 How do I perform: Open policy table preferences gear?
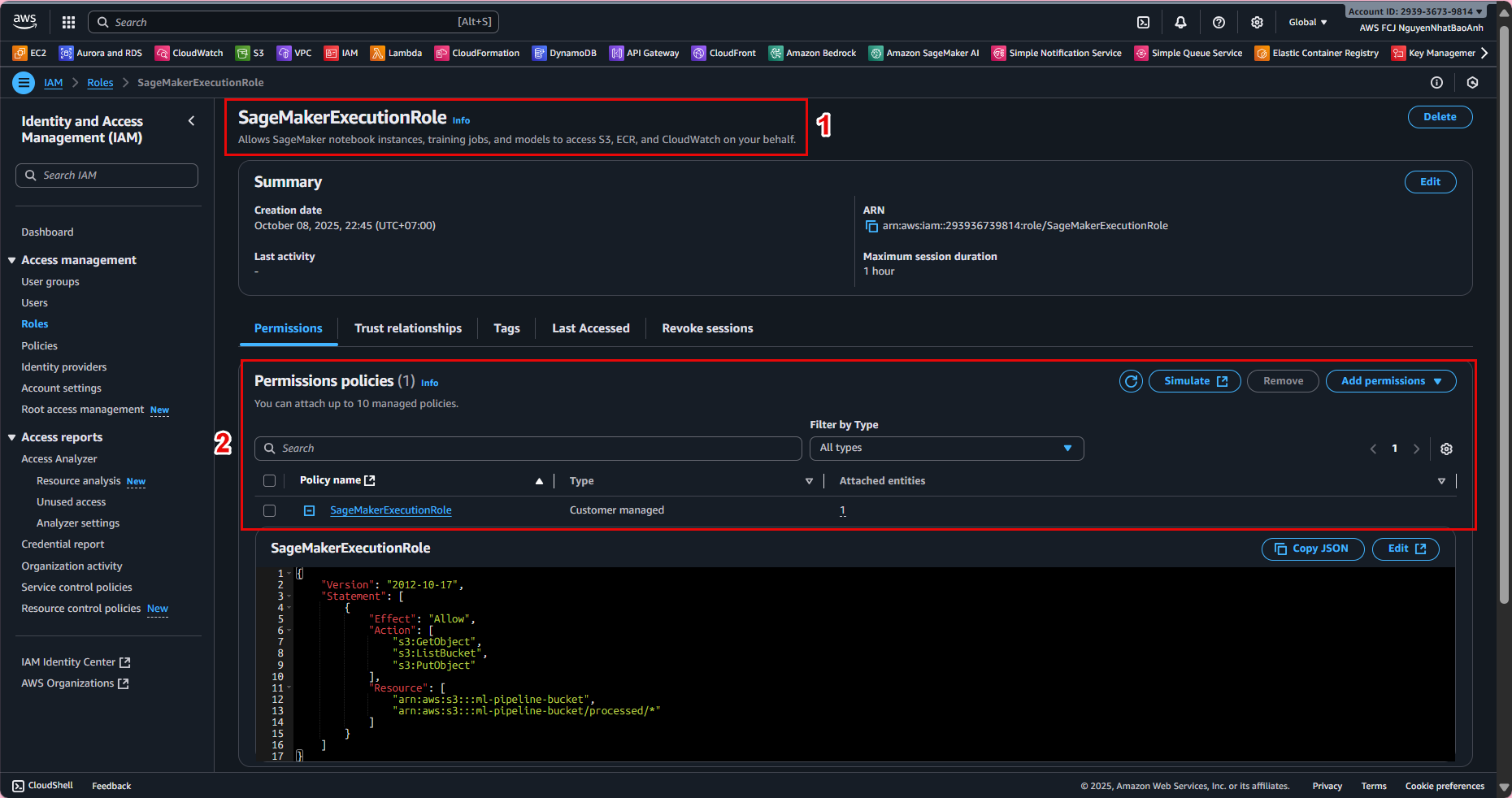pyautogui.click(x=1446, y=449)
